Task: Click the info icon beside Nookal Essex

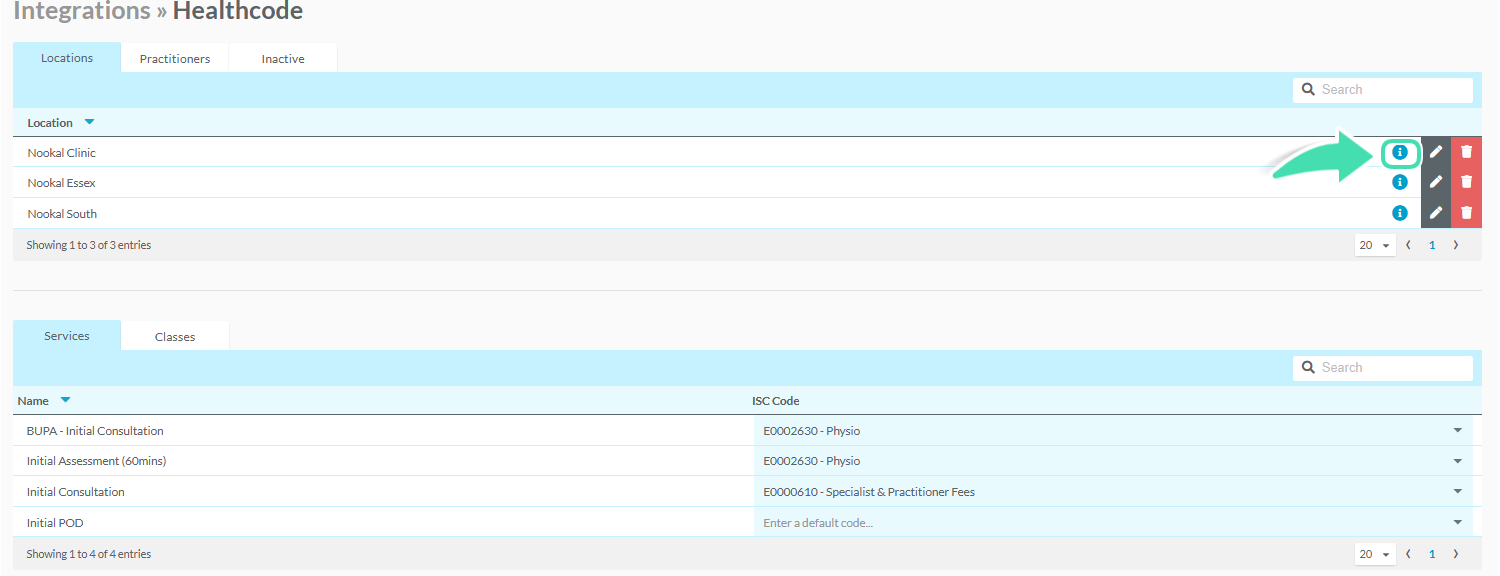Action: (1400, 182)
